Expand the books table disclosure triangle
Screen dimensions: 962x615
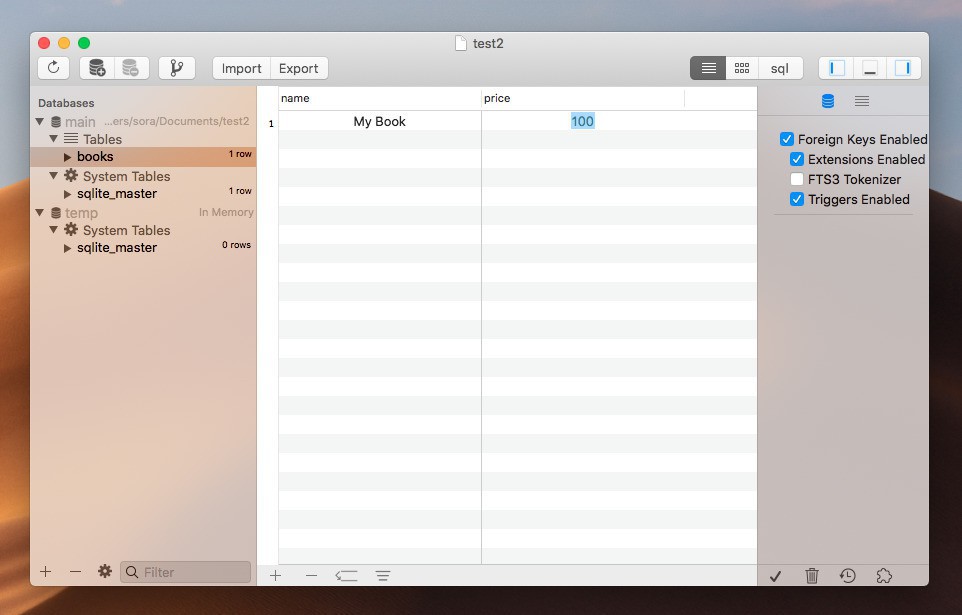coord(68,157)
